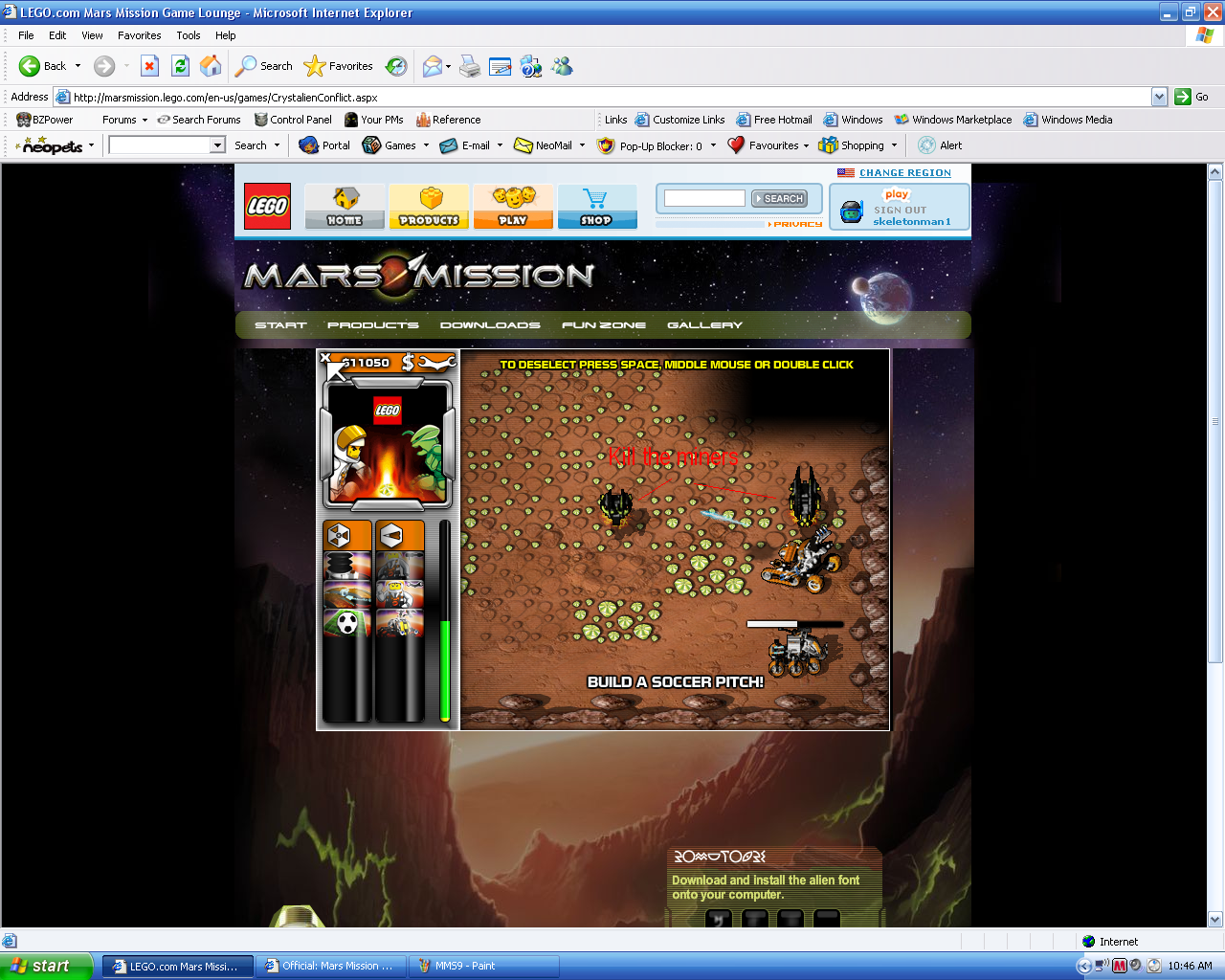Click the LEGO site search input field

pyautogui.click(x=704, y=198)
